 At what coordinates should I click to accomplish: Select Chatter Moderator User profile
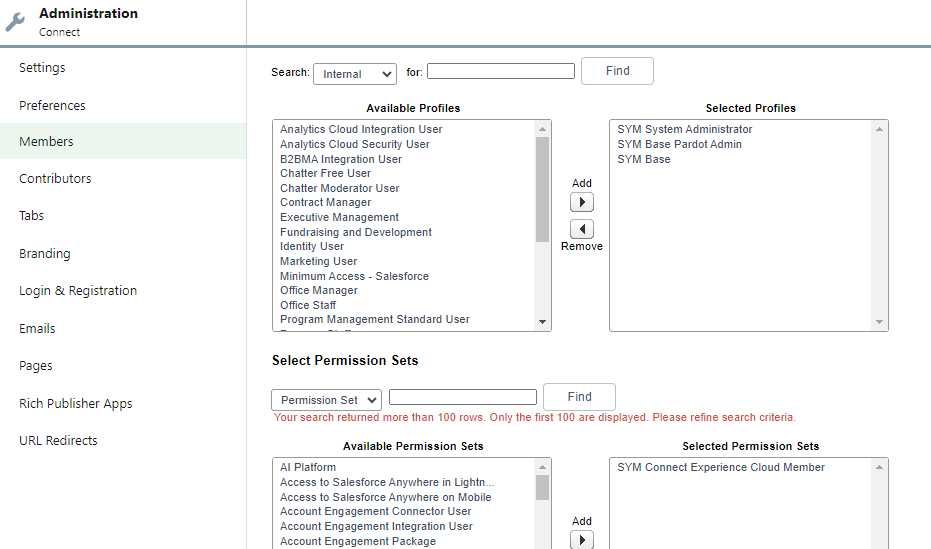(x=340, y=188)
